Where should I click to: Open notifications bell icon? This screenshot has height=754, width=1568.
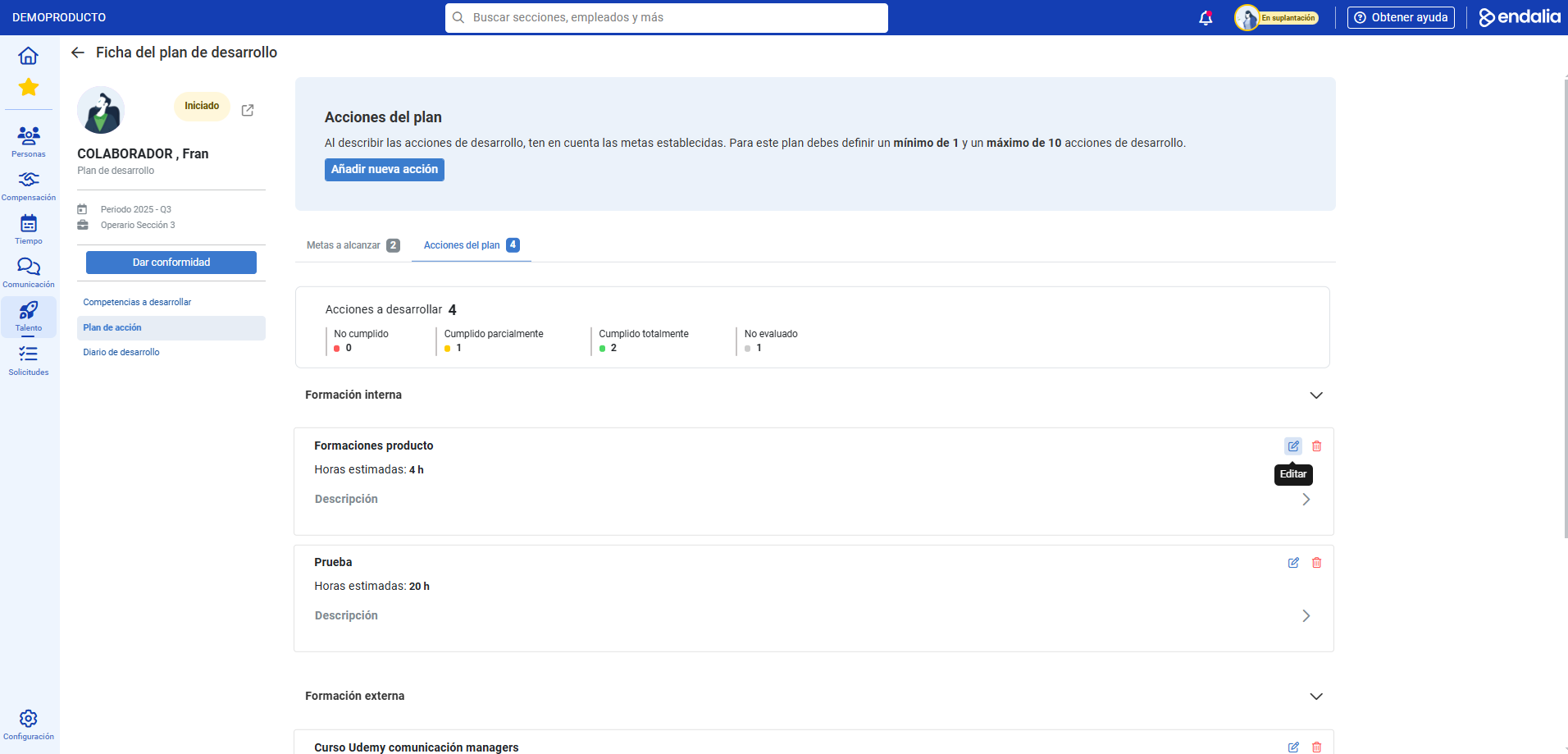point(1206,18)
